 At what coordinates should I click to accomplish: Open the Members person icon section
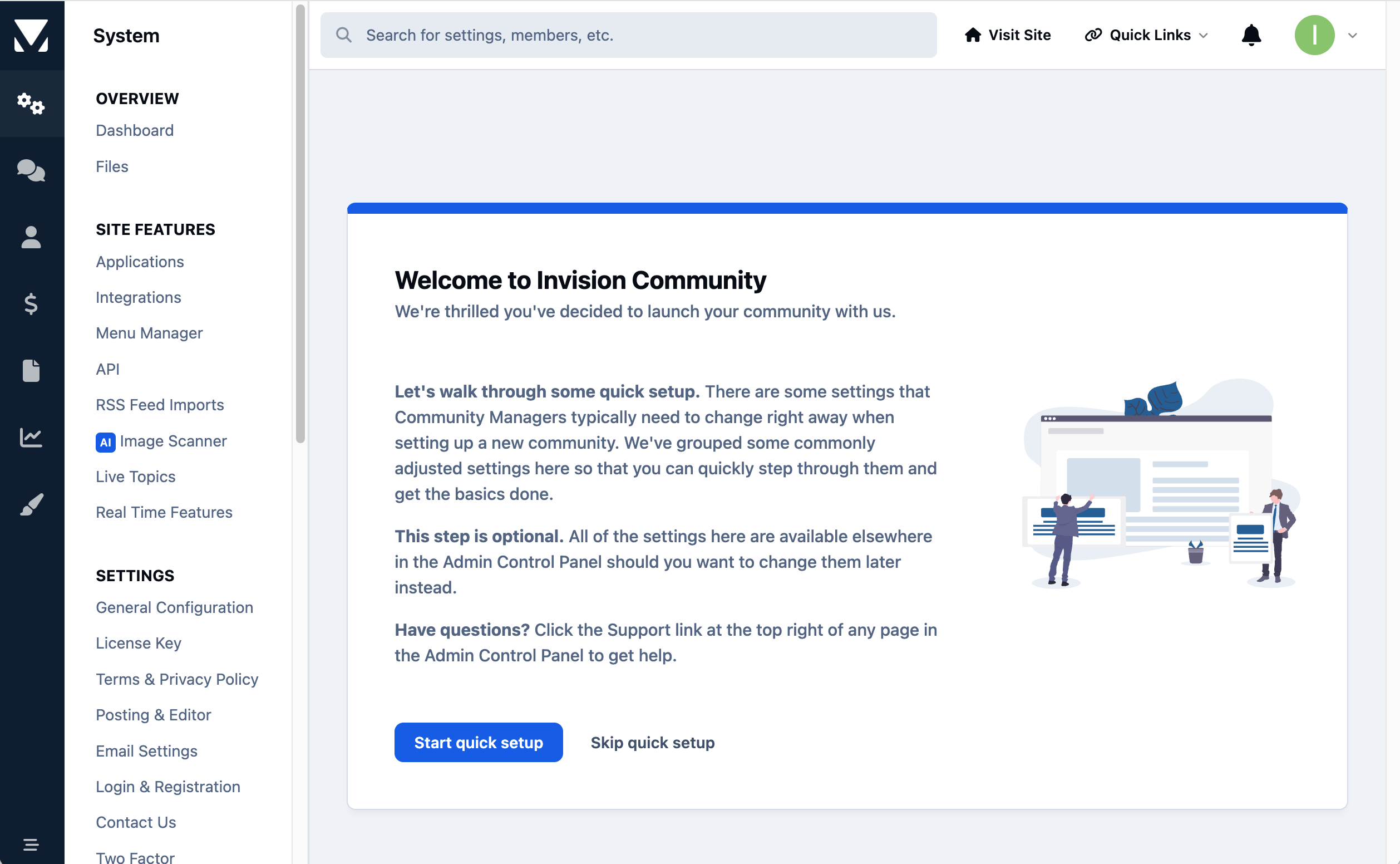point(31,237)
